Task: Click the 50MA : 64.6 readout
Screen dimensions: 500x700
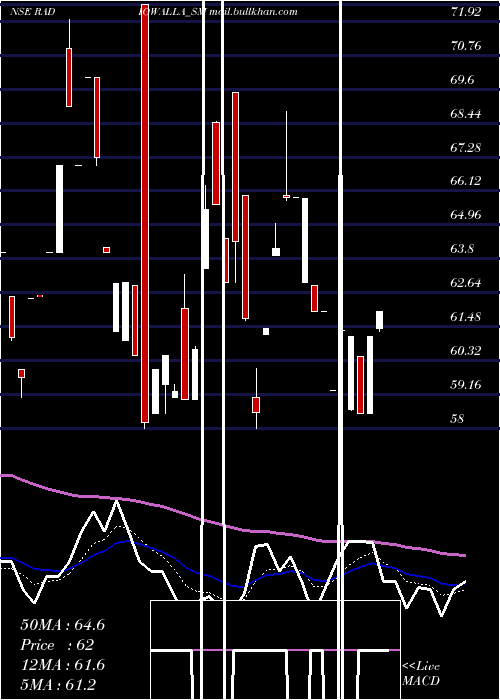Action: click(62, 625)
